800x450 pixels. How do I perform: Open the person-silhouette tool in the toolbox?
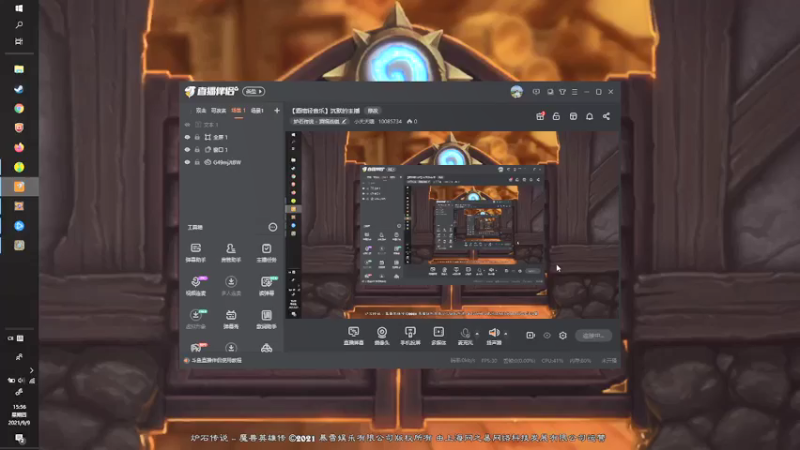231,253
